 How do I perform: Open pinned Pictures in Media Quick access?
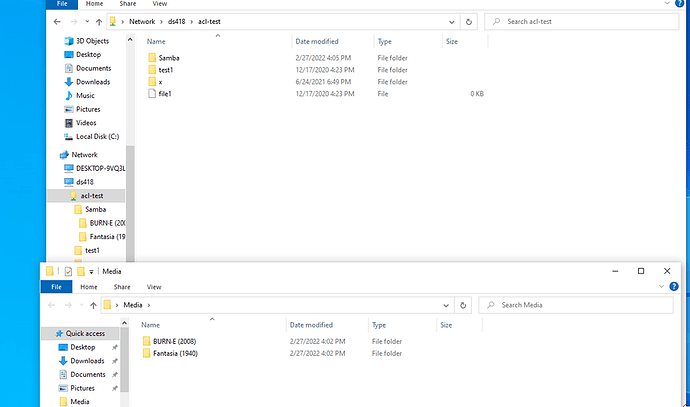pyautogui.click(x=82, y=388)
